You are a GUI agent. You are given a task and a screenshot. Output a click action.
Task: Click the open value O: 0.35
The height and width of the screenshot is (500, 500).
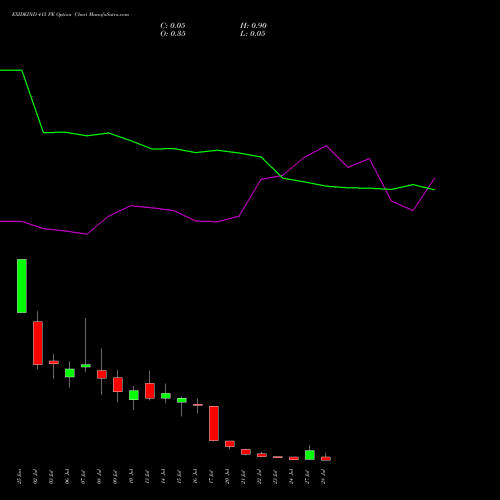click(x=173, y=34)
